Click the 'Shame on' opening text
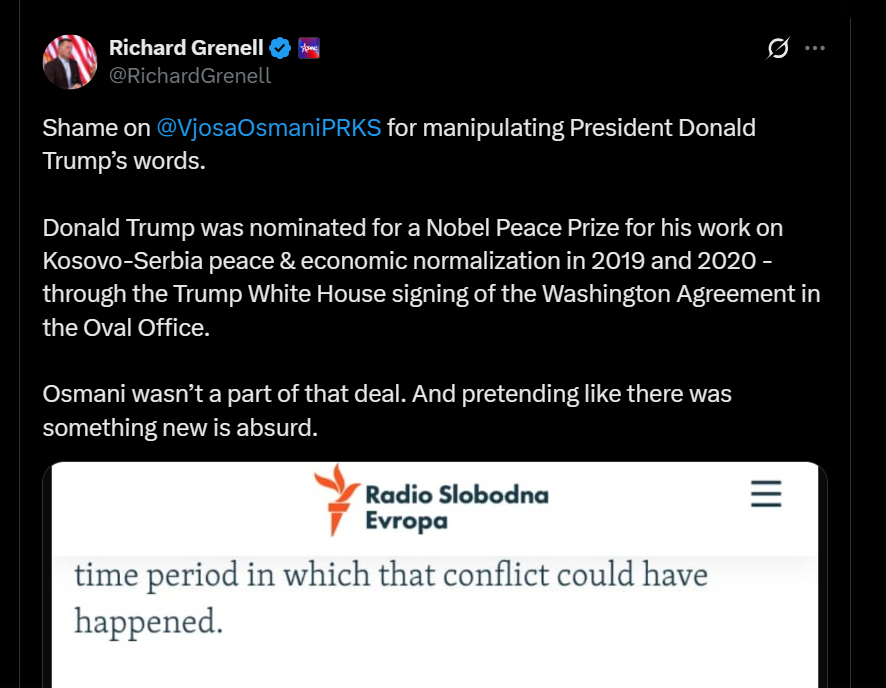This screenshot has width=886, height=688. [x=96, y=128]
